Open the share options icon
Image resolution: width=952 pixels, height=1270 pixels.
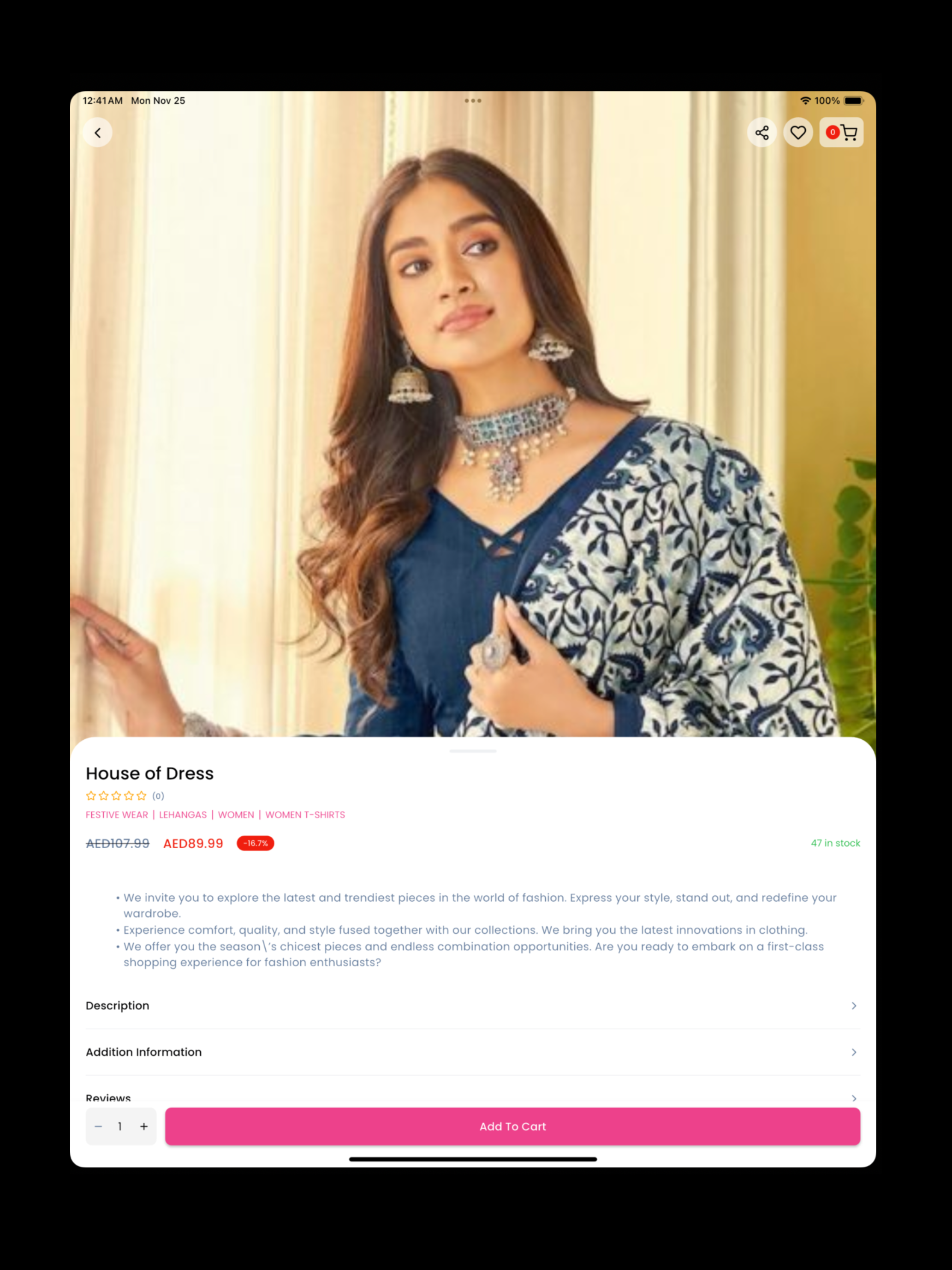click(x=762, y=132)
